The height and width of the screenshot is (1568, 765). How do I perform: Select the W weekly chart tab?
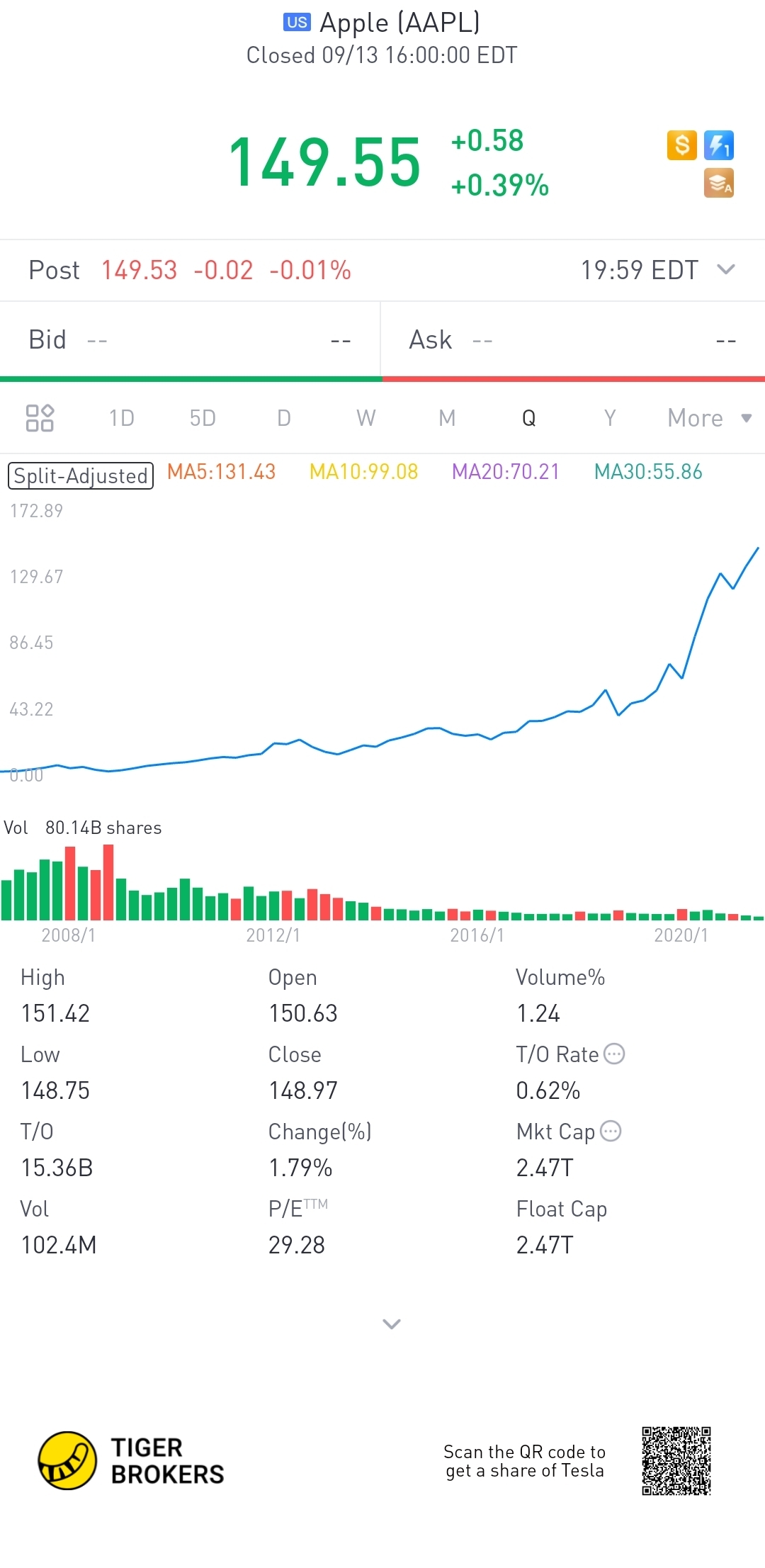click(365, 418)
